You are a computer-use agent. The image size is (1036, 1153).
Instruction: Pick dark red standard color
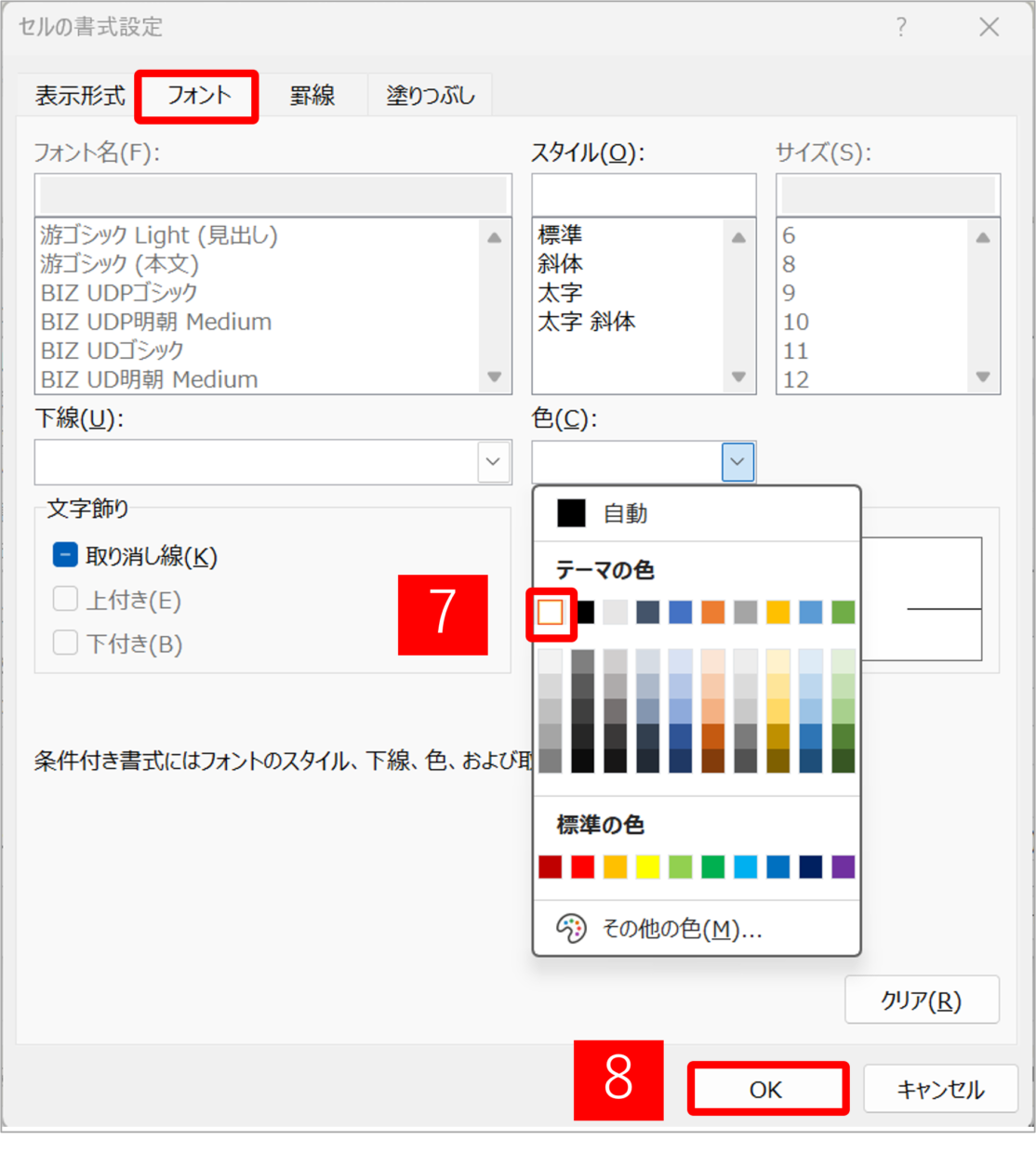tap(551, 867)
